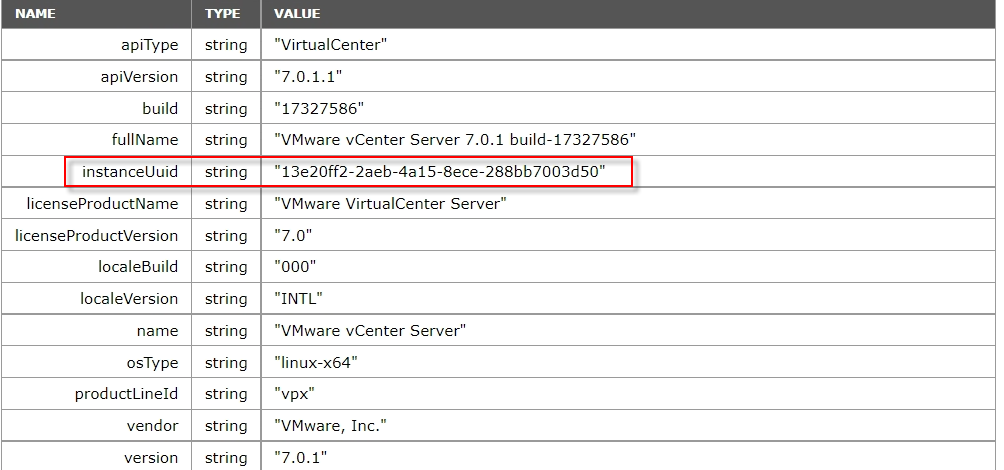This screenshot has height=470, width=1004.
Task: Click the string type cell in vendor row
Action: click(x=226, y=426)
